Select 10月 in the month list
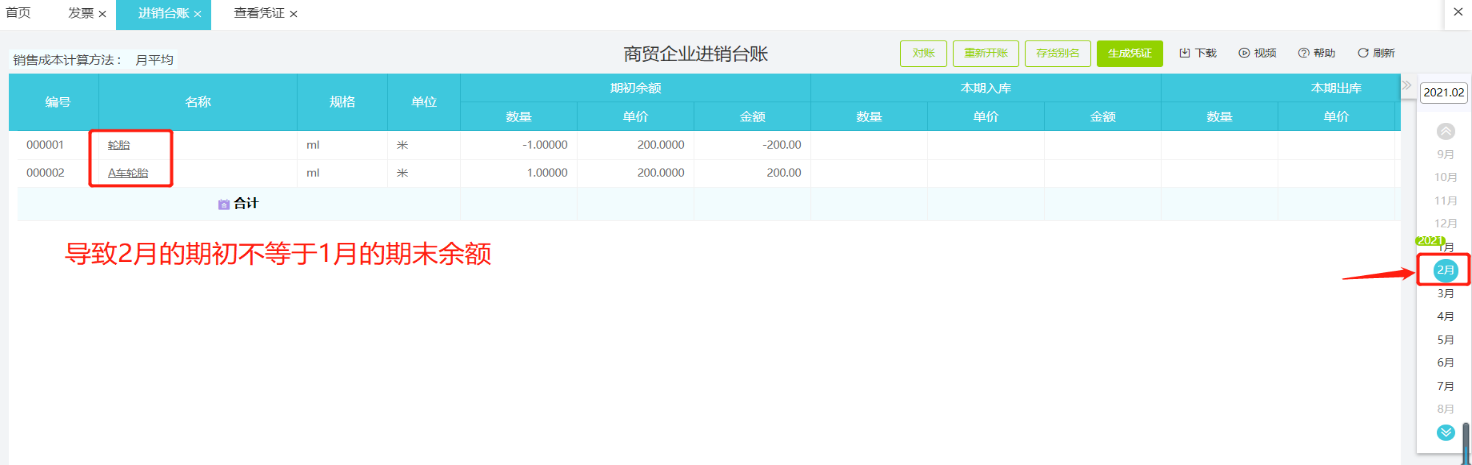1472x465 pixels. [1445, 177]
